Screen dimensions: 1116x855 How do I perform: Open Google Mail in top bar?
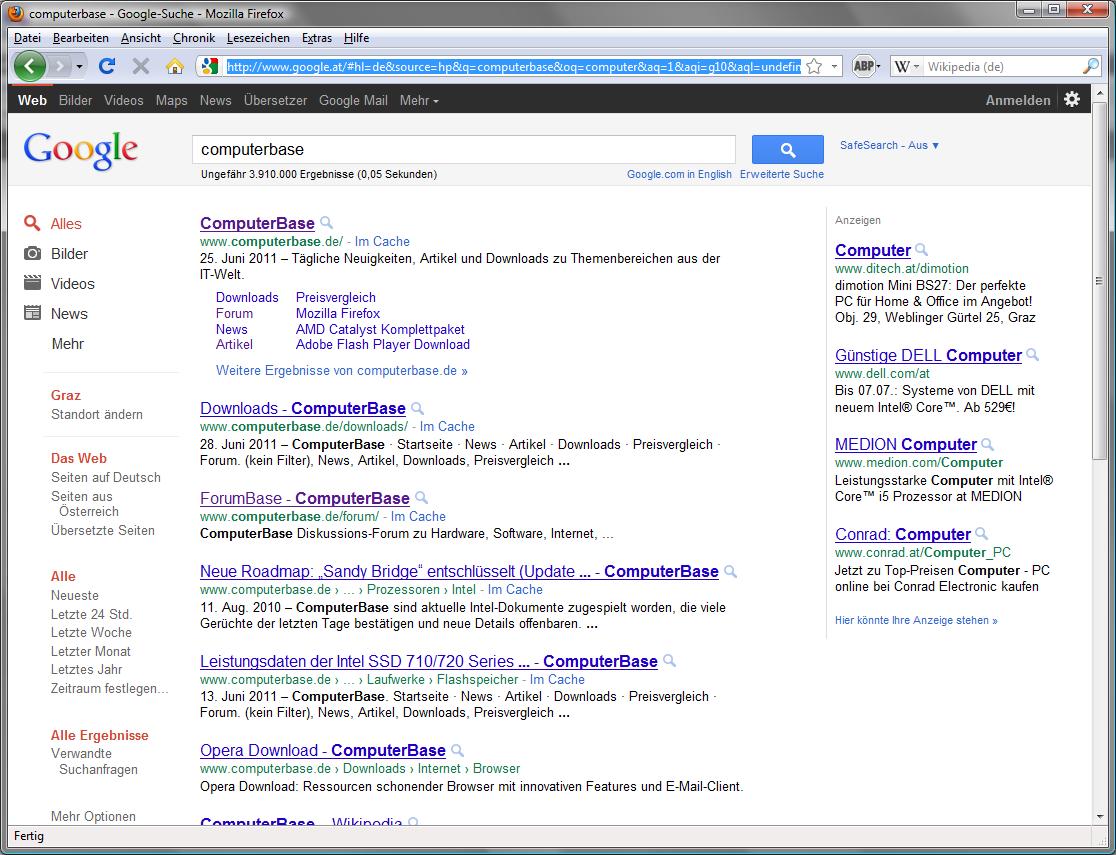[353, 100]
